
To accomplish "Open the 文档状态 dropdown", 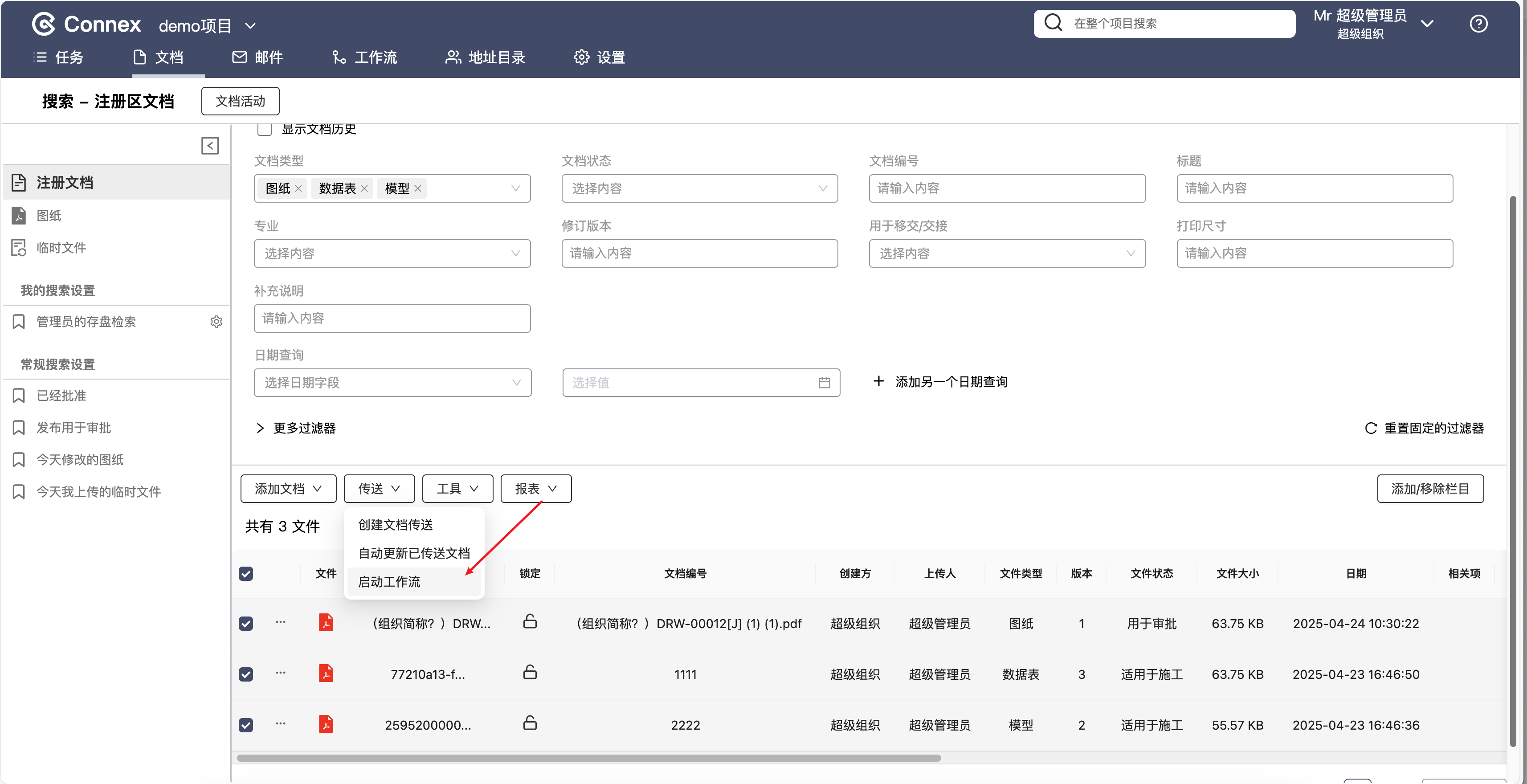I will pyautogui.click(x=699, y=188).
